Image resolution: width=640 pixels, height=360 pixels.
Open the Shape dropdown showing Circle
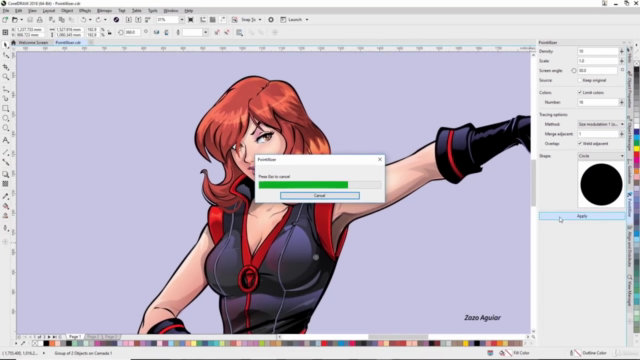[601, 156]
